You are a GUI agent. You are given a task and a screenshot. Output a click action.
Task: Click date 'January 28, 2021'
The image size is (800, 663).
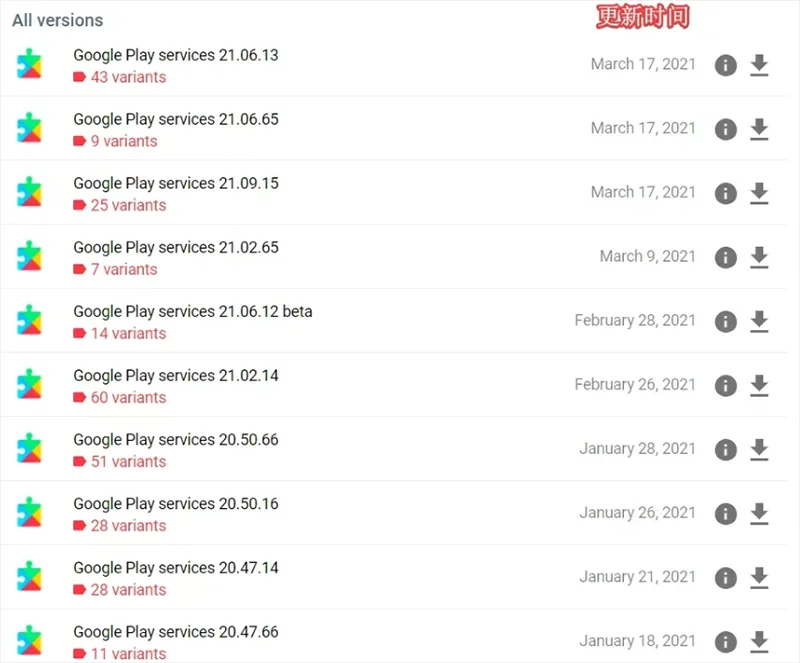click(637, 449)
